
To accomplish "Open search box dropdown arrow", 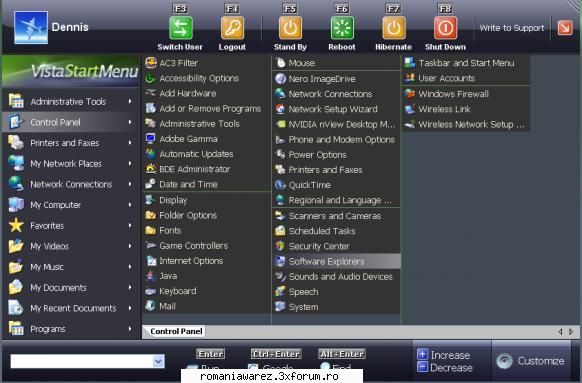I will pos(158,361).
